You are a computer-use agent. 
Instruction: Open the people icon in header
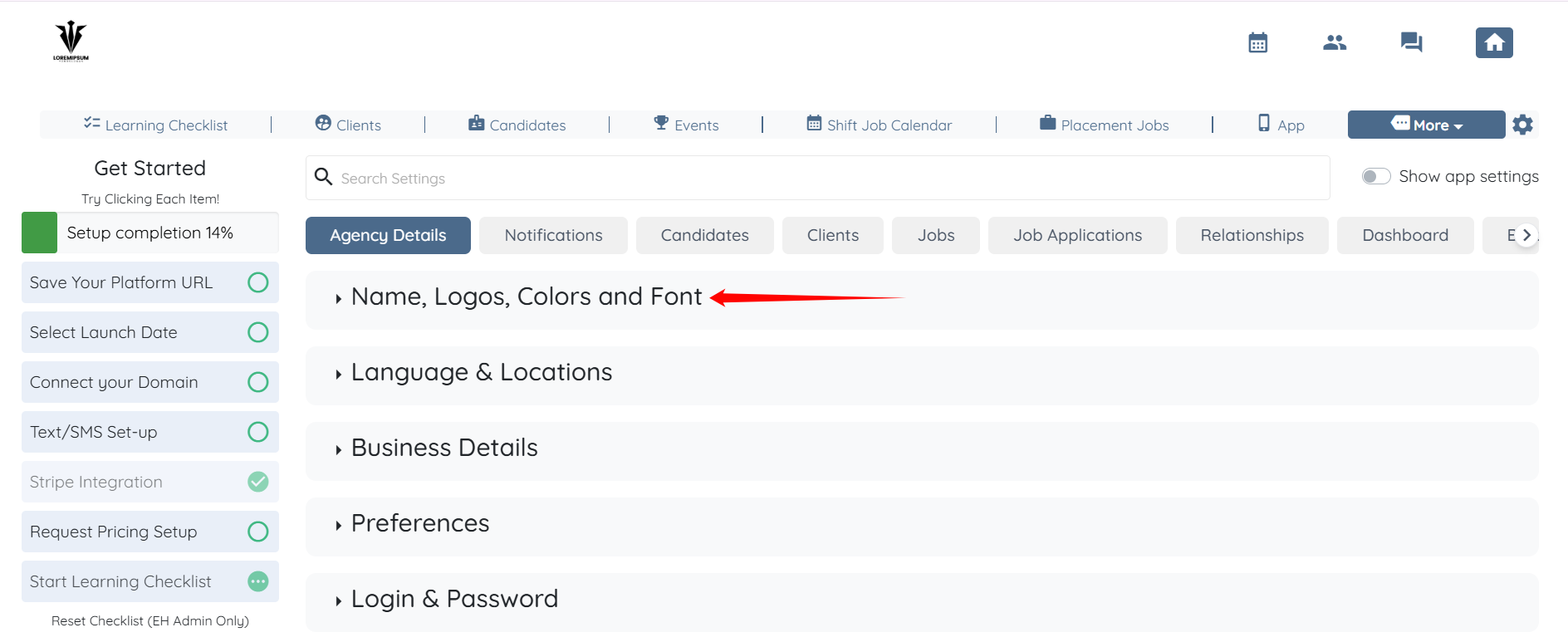coord(1334,42)
